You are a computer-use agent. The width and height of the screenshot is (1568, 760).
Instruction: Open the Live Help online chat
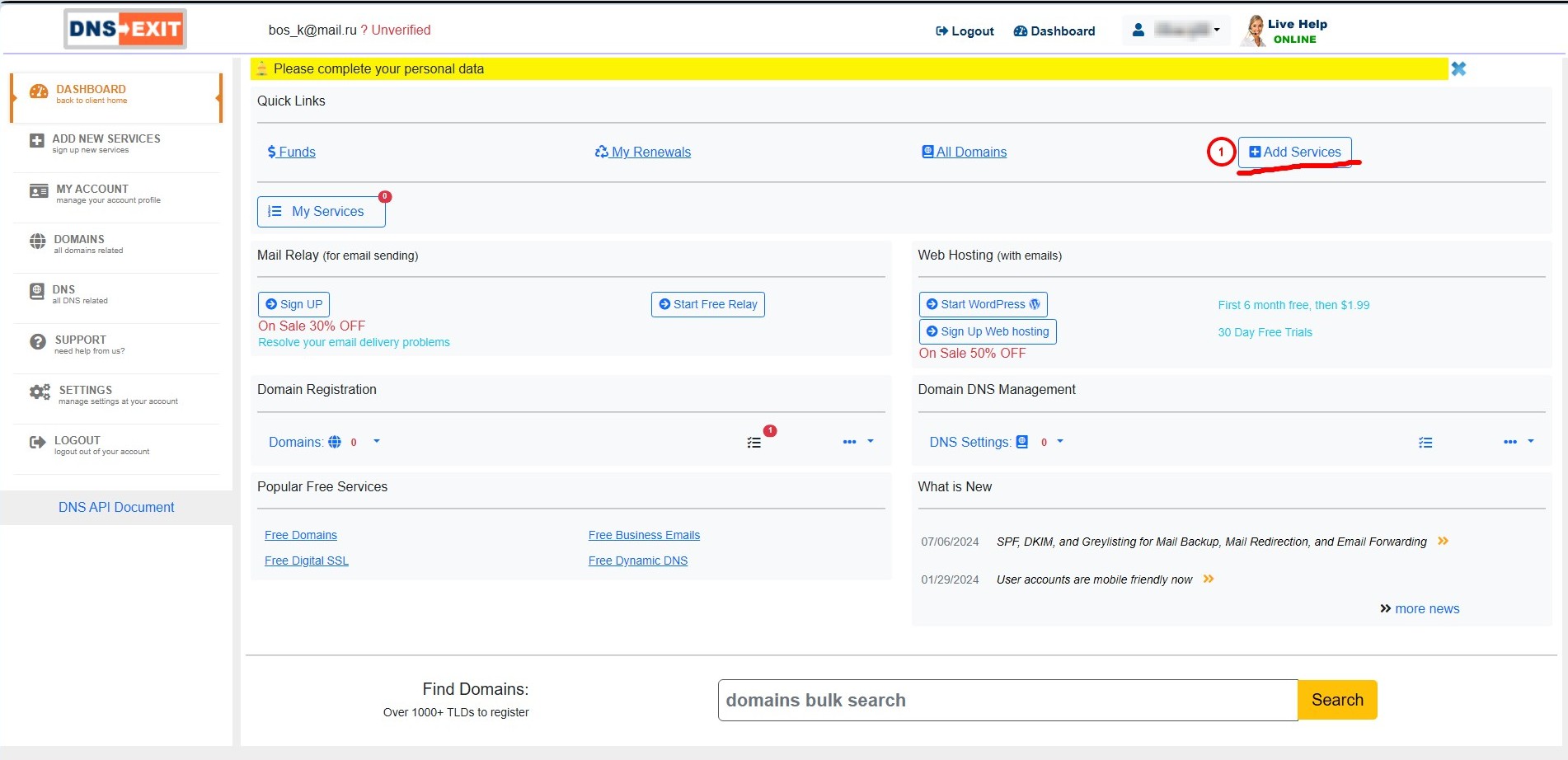[x=1284, y=31]
